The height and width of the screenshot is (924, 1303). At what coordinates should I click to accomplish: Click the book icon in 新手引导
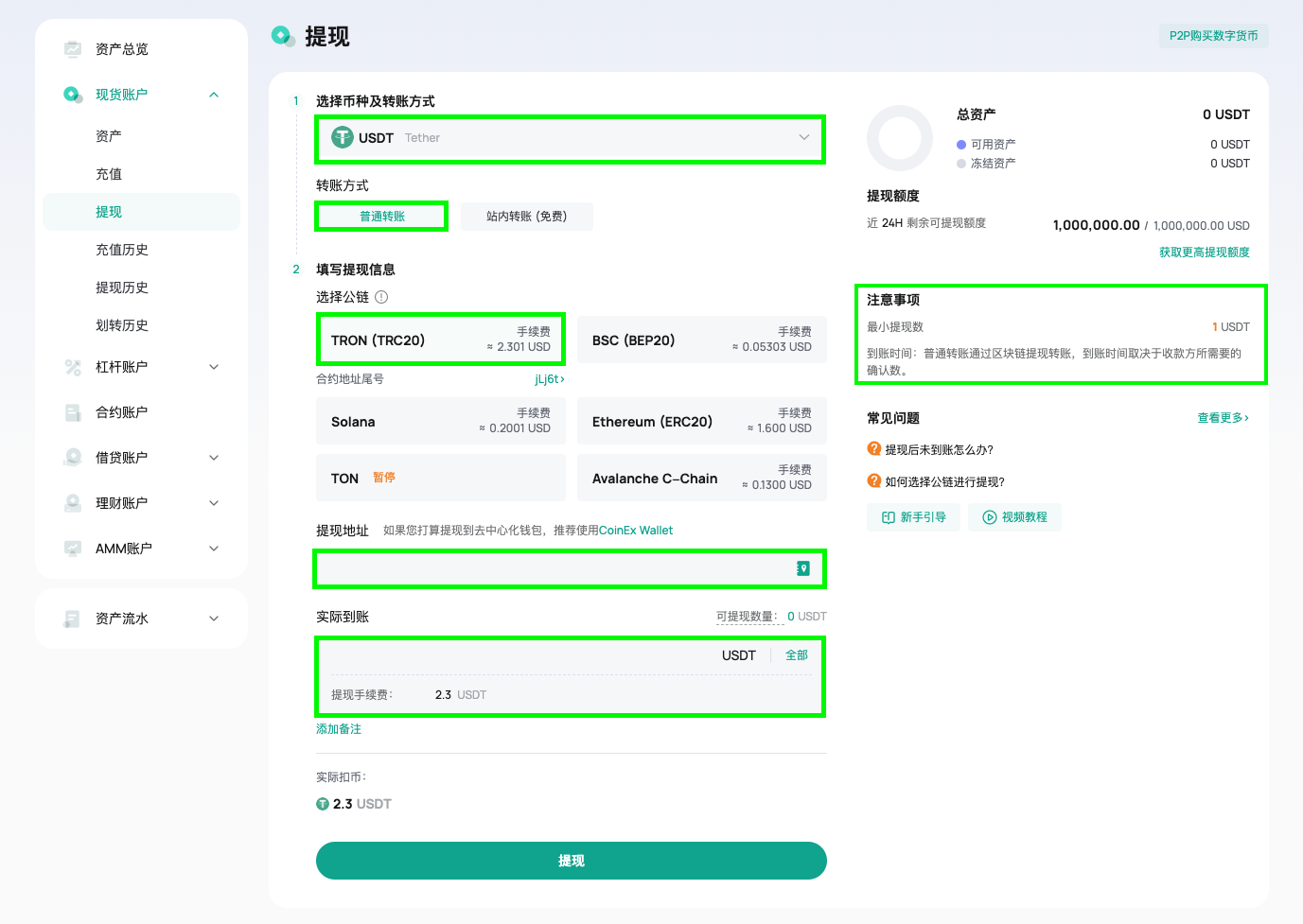pos(889,517)
